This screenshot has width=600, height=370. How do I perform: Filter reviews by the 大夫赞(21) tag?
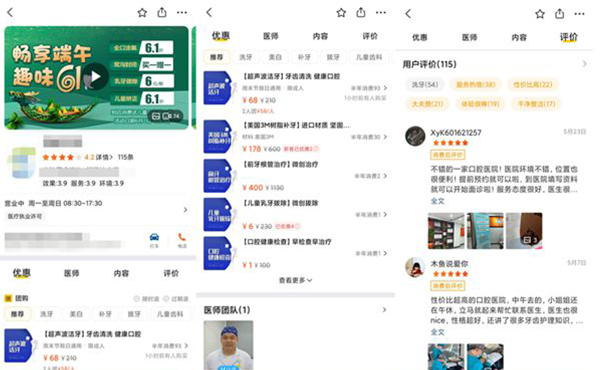point(427,104)
